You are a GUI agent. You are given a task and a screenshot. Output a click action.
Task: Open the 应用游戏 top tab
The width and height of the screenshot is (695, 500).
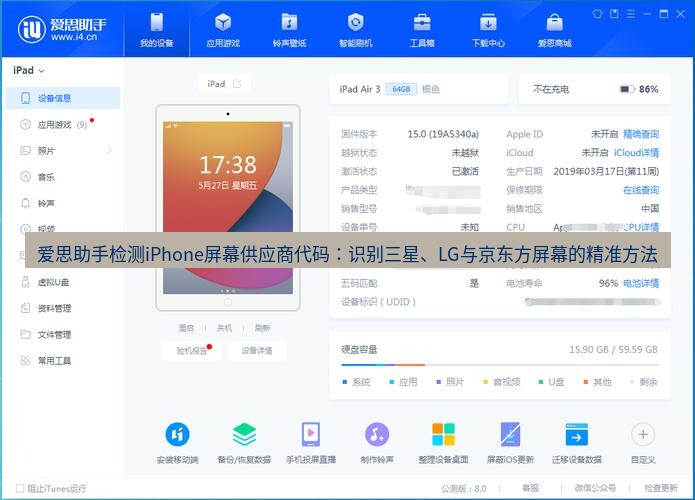coord(223,29)
